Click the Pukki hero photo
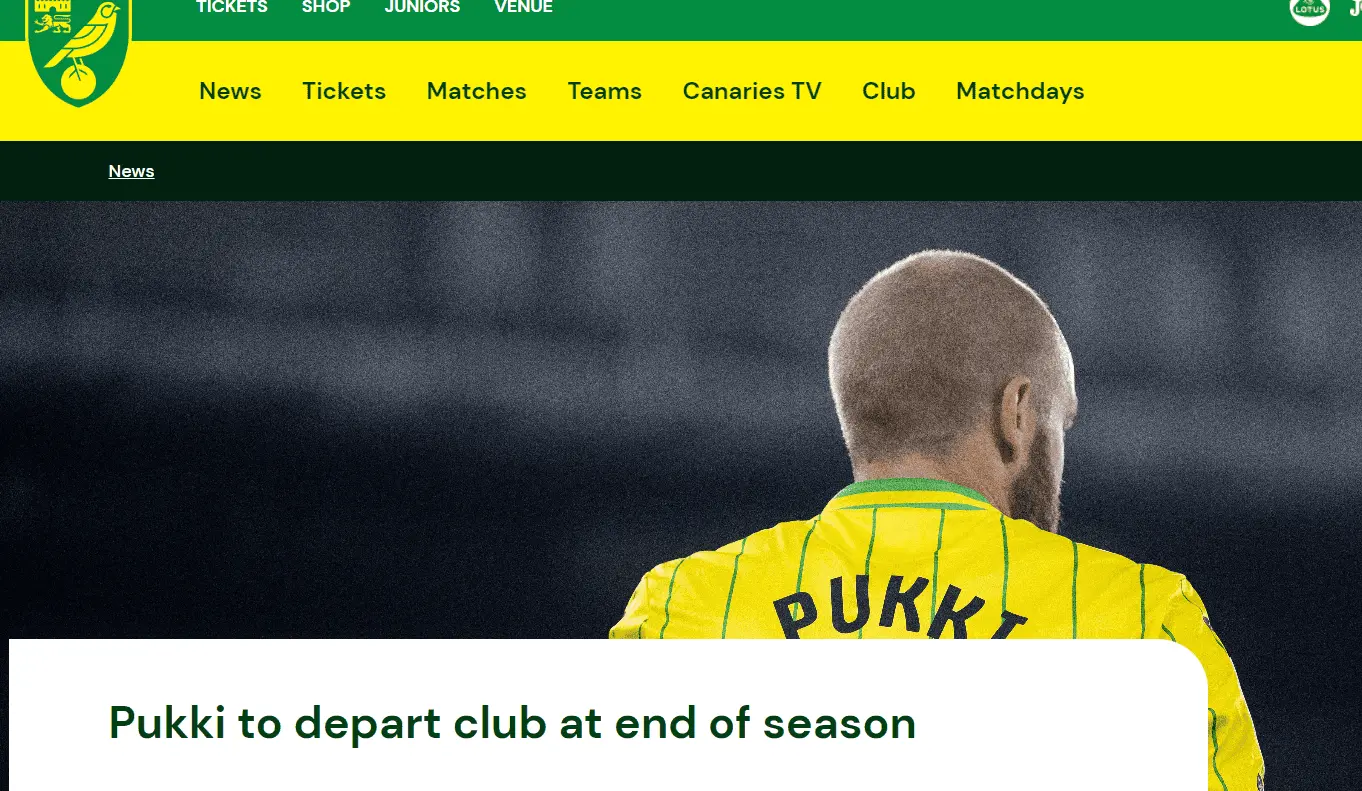1362x791 pixels. pos(681,420)
